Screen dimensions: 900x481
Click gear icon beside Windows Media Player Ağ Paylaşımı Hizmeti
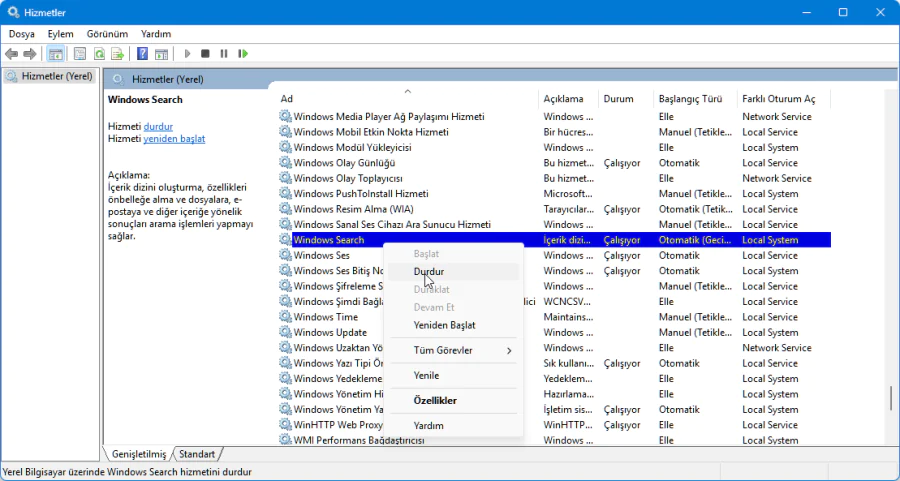pos(285,117)
